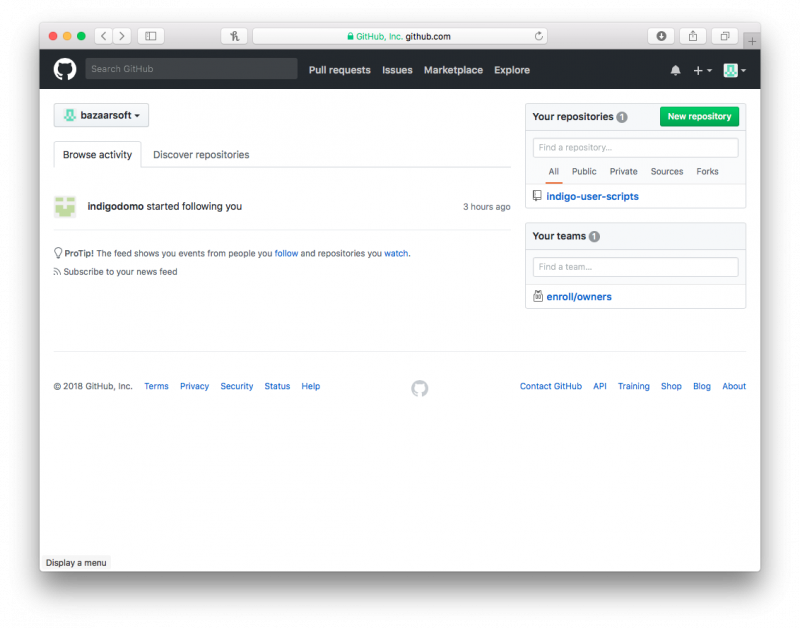The image size is (800, 628).
Task: Reload the page with the refresh icon
Action: [x=538, y=36]
